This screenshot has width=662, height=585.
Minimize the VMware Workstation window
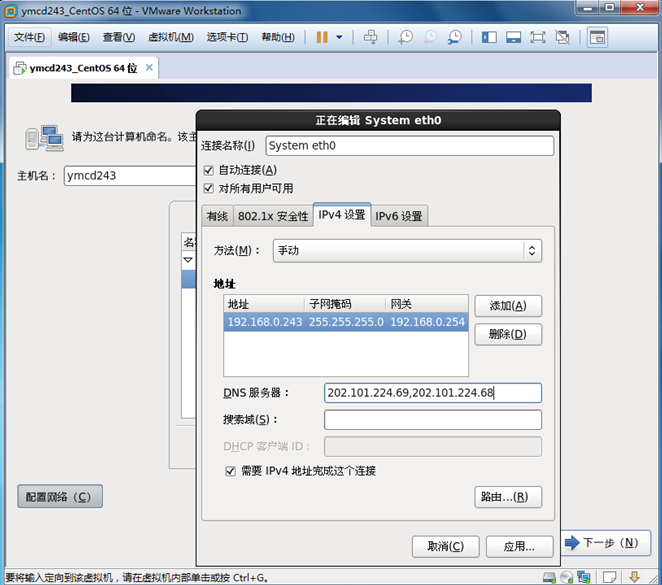(x=588, y=8)
